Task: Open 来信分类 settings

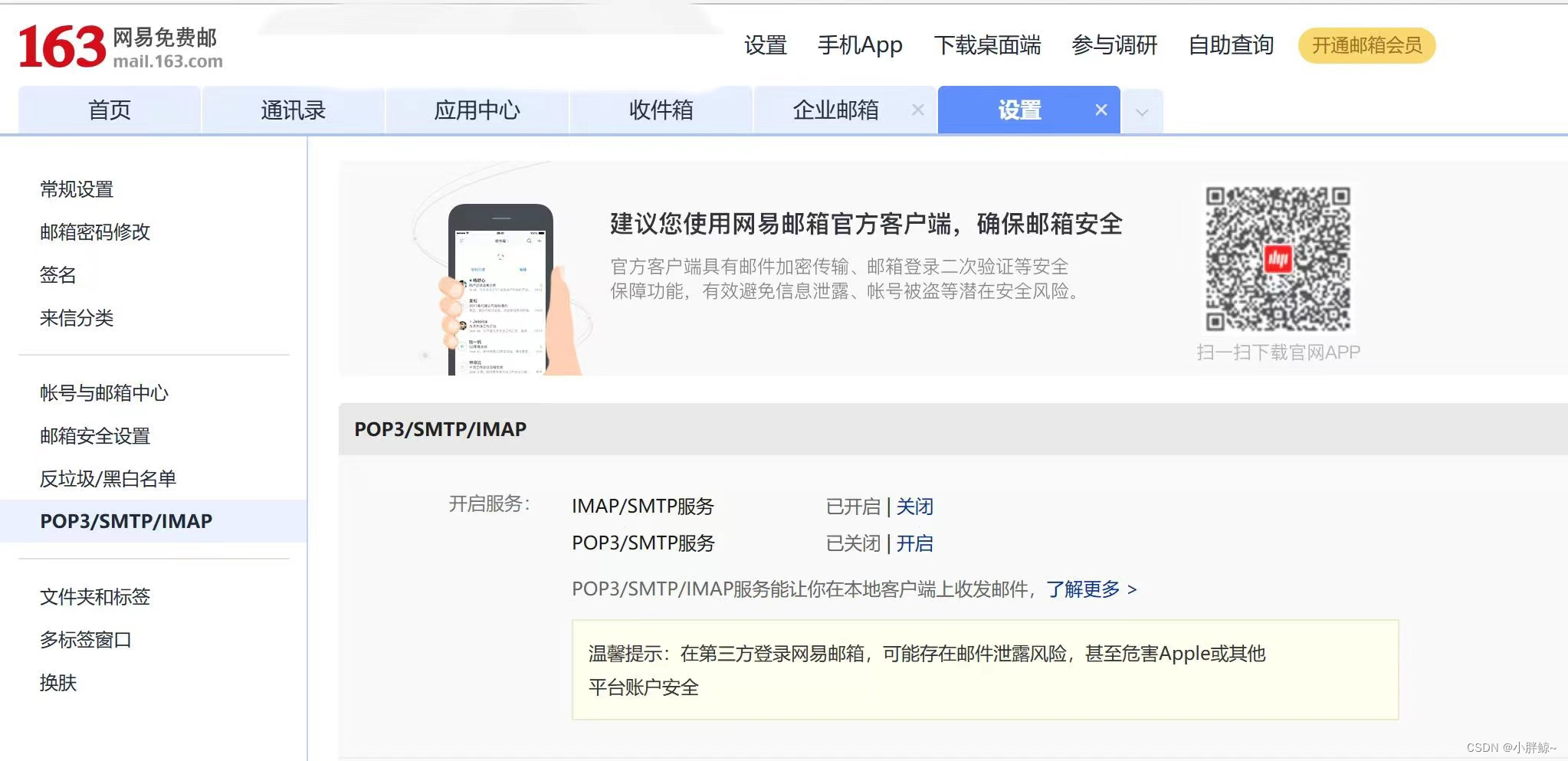Action: [x=77, y=318]
